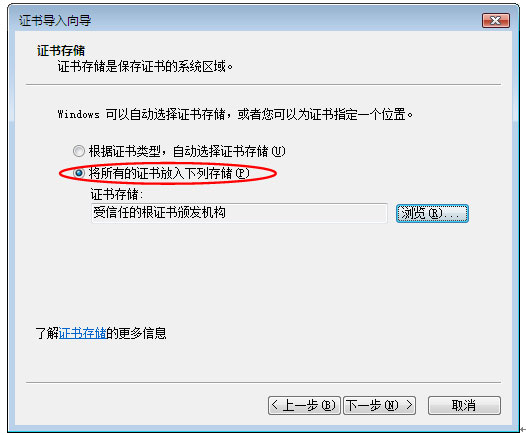The width and height of the screenshot is (526, 435).
Task: Click the 证书存储: field label
Action: point(117,194)
